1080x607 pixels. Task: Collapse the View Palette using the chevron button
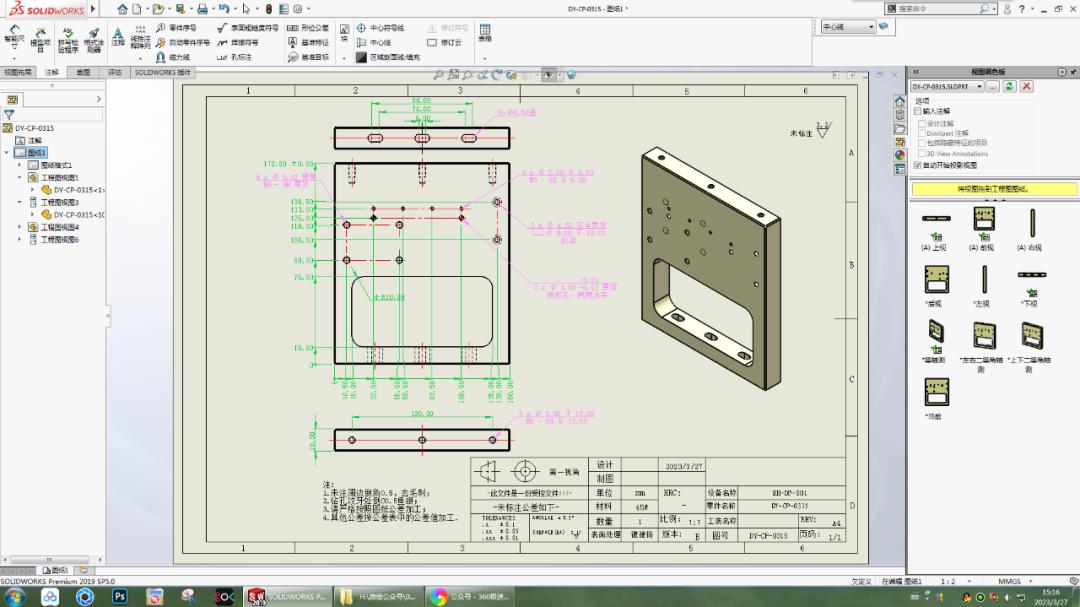pos(915,71)
